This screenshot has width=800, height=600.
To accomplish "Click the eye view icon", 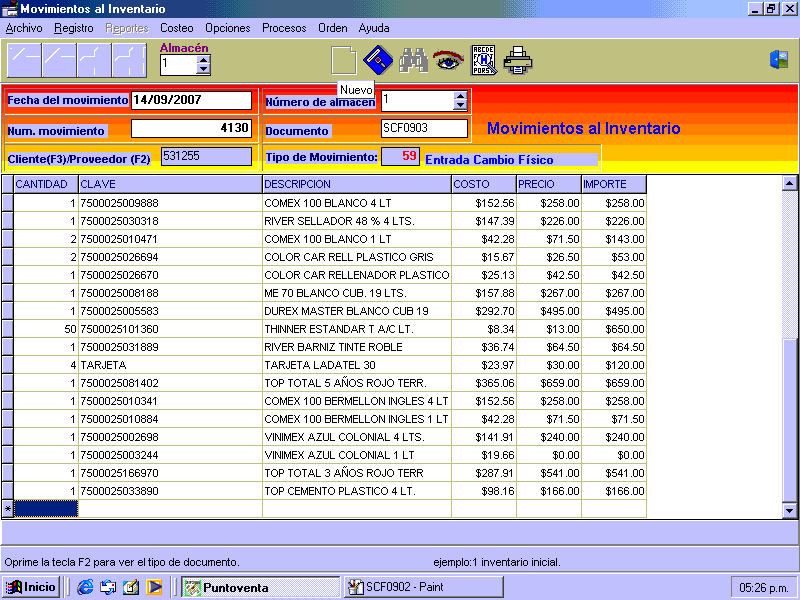I will coord(447,61).
